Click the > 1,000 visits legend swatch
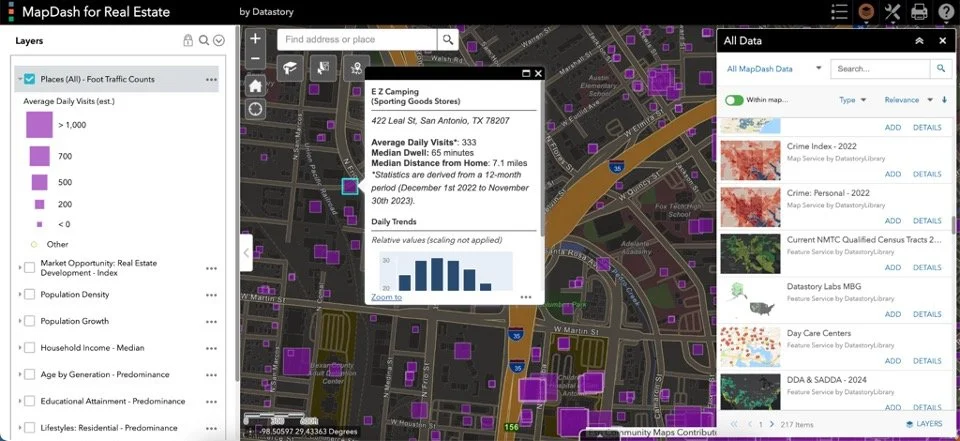 [39, 124]
